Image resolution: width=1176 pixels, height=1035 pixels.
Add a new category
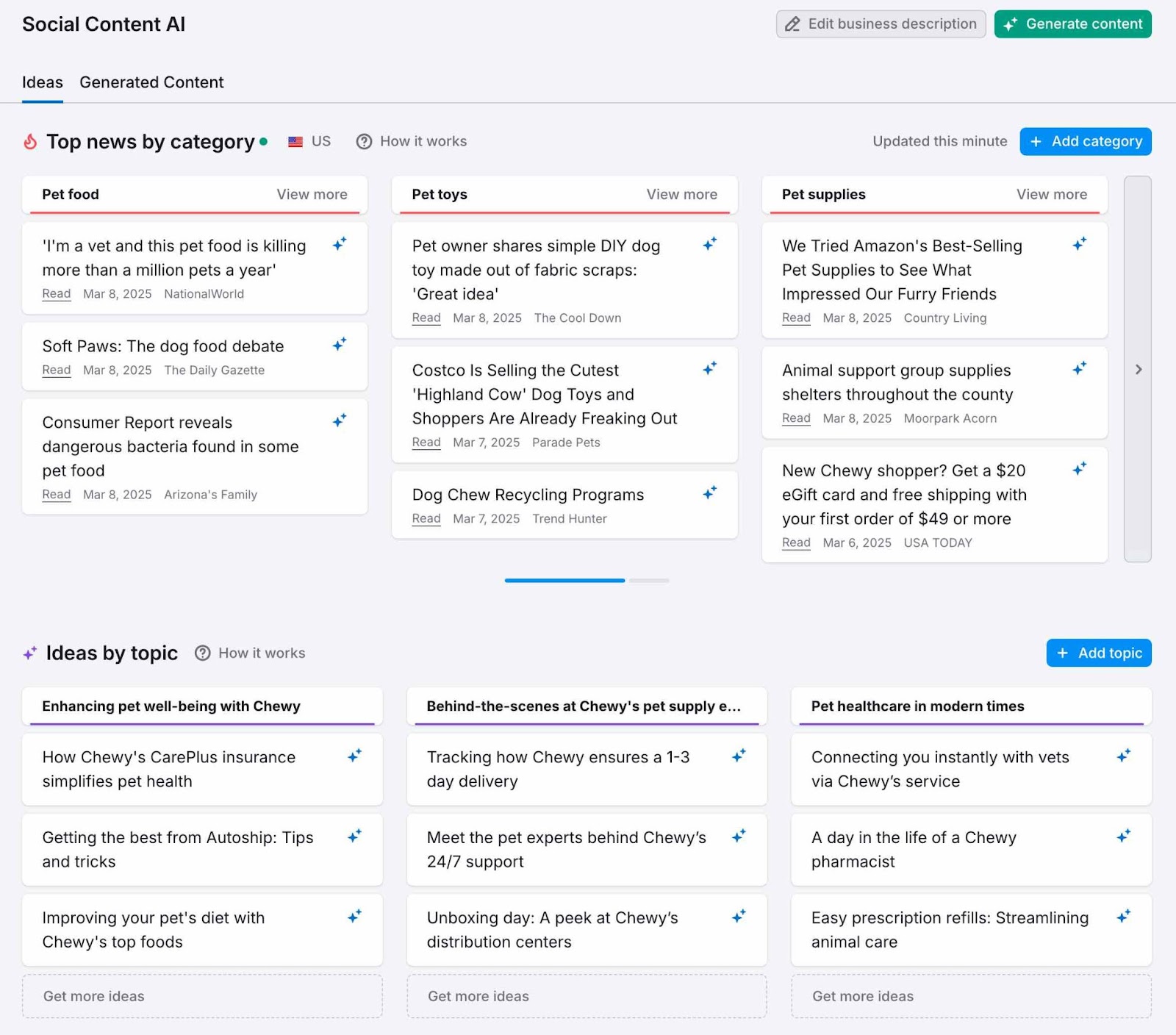coord(1086,141)
